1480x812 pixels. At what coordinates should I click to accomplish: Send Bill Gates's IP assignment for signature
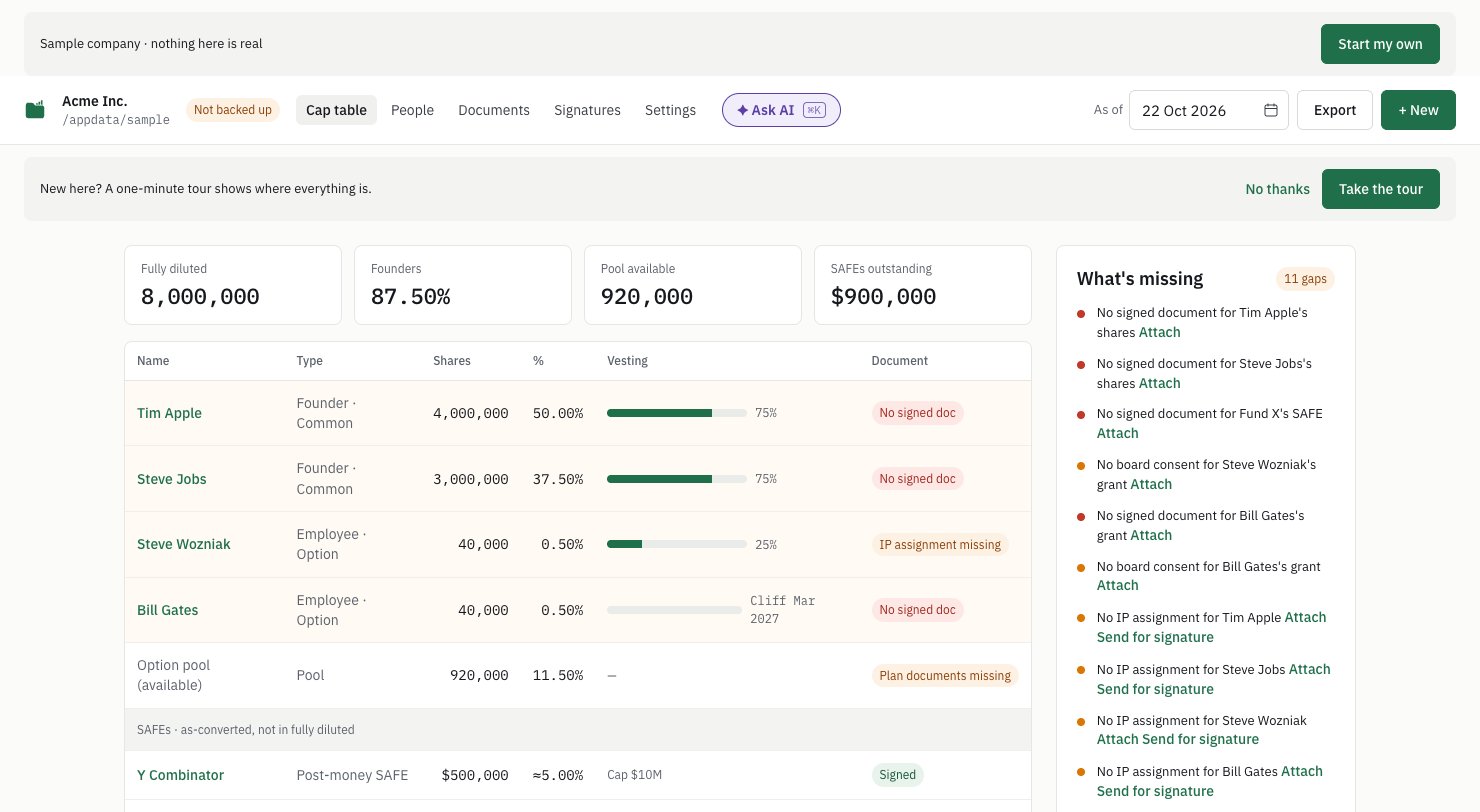[x=1155, y=791]
